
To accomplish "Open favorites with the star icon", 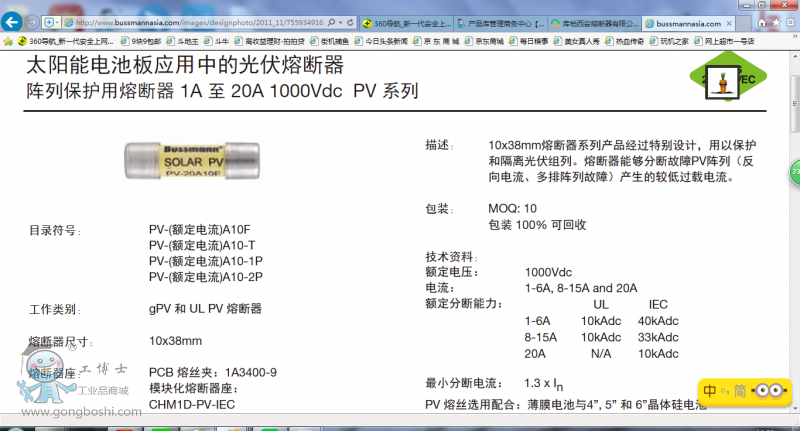I will click(x=775, y=22).
